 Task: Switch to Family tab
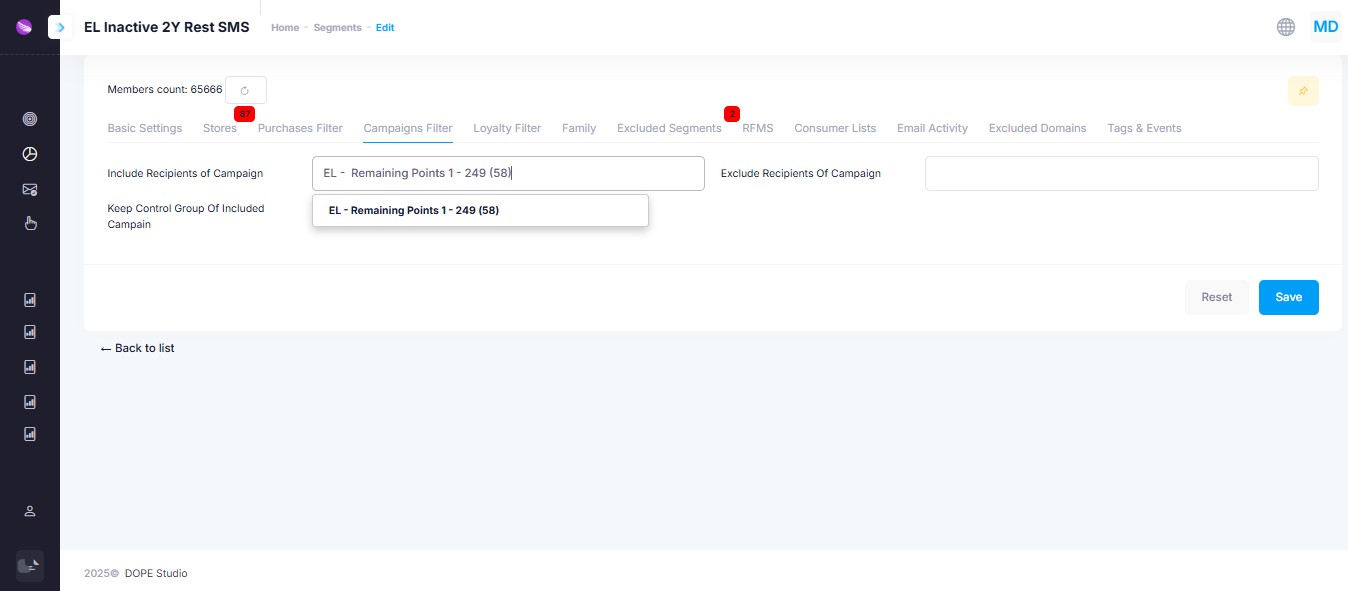(x=579, y=128)
